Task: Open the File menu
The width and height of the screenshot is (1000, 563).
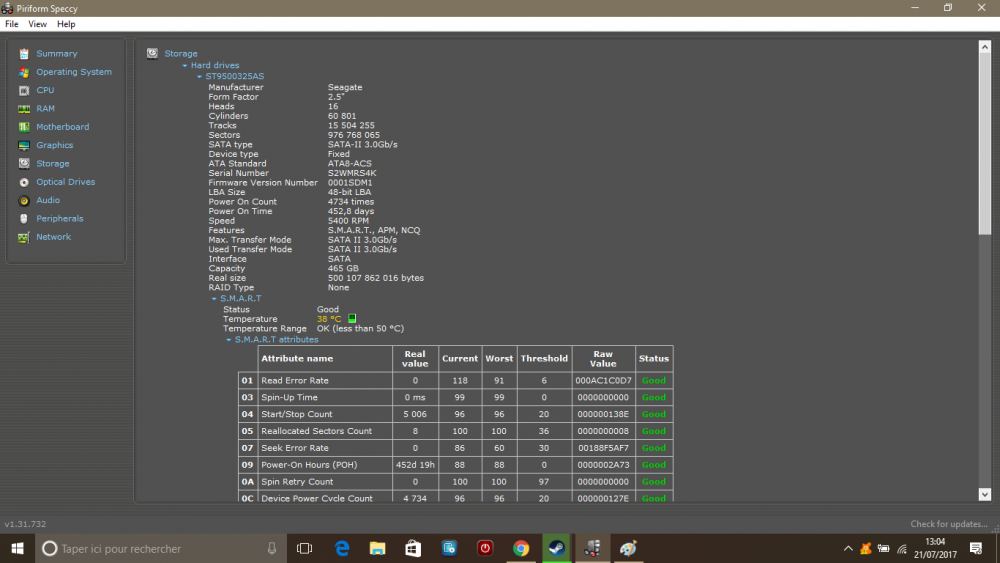Action: click(x=12, y=24)
